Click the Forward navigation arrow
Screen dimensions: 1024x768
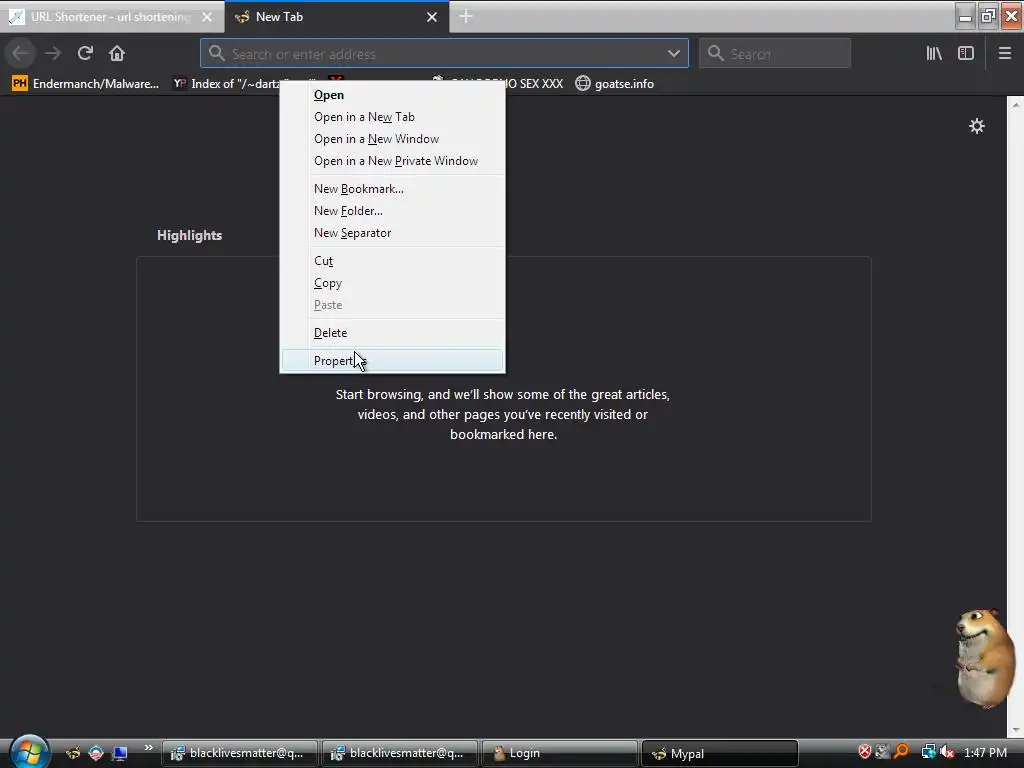click(x=53, y=53)
